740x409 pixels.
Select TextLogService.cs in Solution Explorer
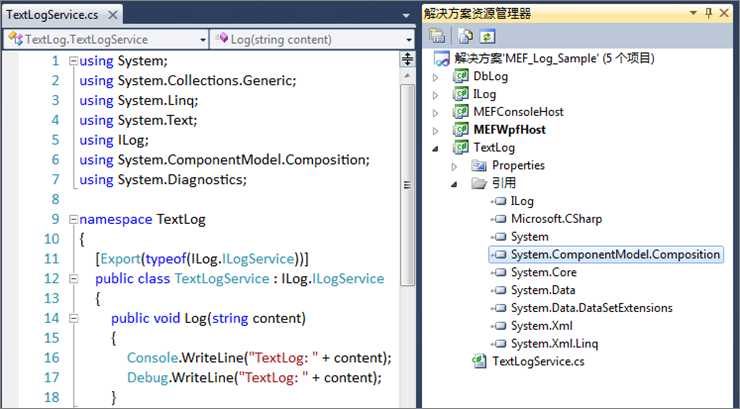[x=538, y=361]
